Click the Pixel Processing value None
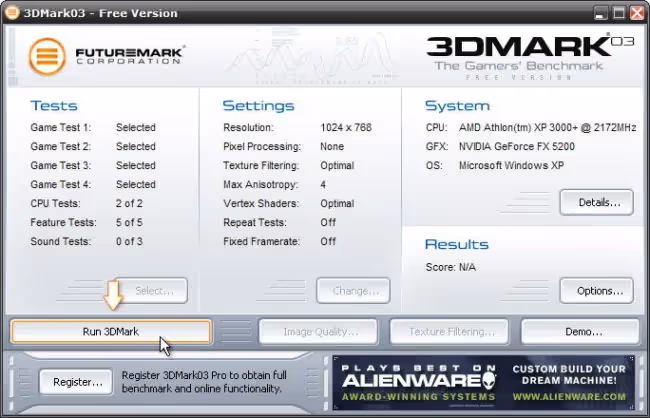The image size is (650, 418). click(332, 146)
